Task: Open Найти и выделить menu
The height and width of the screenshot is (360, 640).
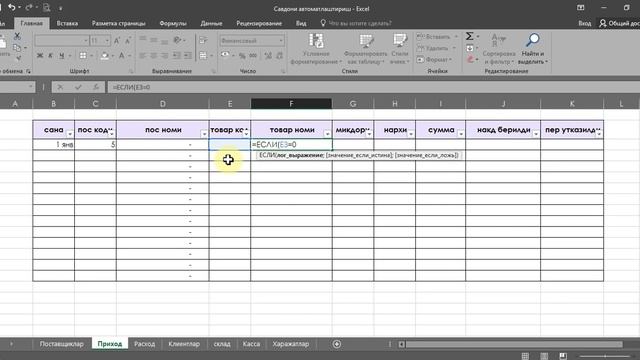Action: [x=533, y=49]
